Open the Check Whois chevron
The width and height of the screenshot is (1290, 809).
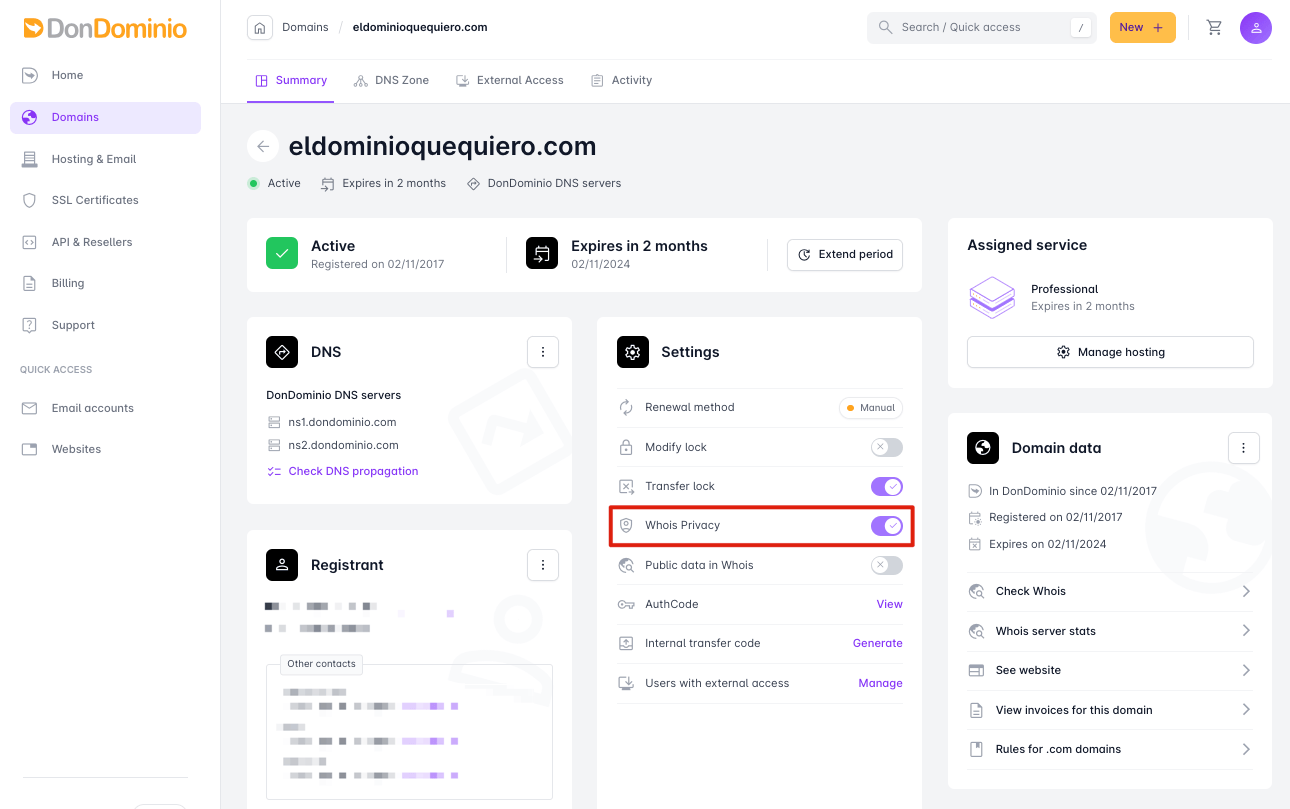tap(1246, 591)
